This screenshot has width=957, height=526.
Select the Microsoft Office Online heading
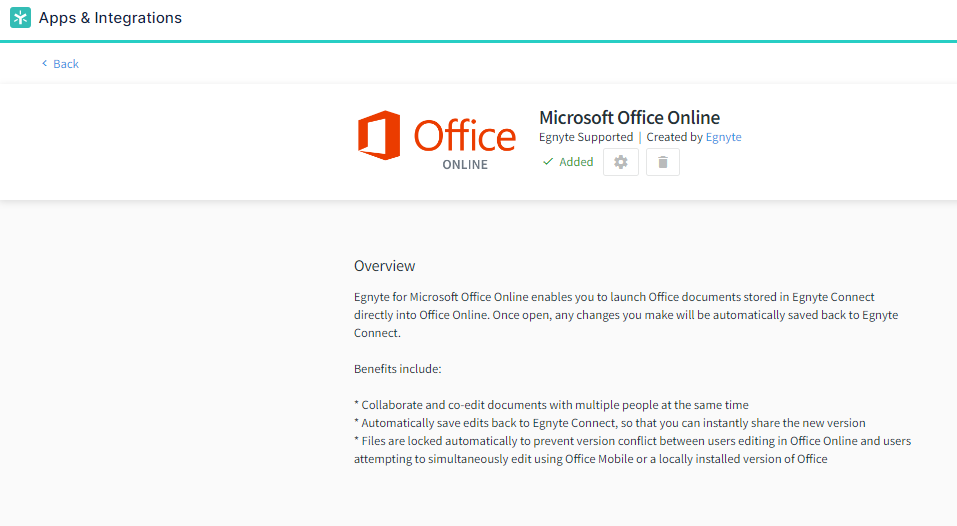tap(629, 117)
